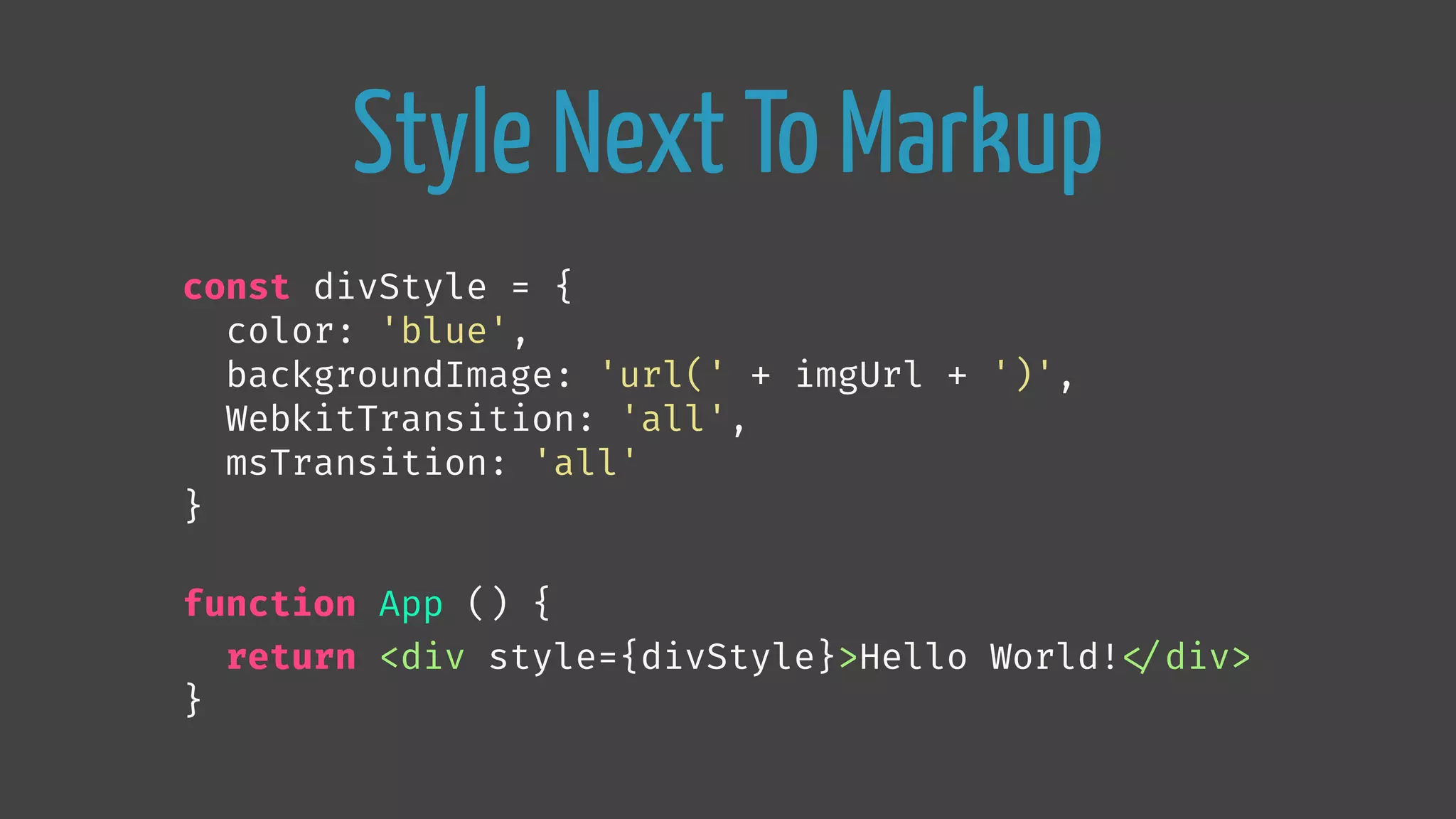The image size is (1456, 819).
Task: Click the opening '<div' tag
Action: [422, 656]
